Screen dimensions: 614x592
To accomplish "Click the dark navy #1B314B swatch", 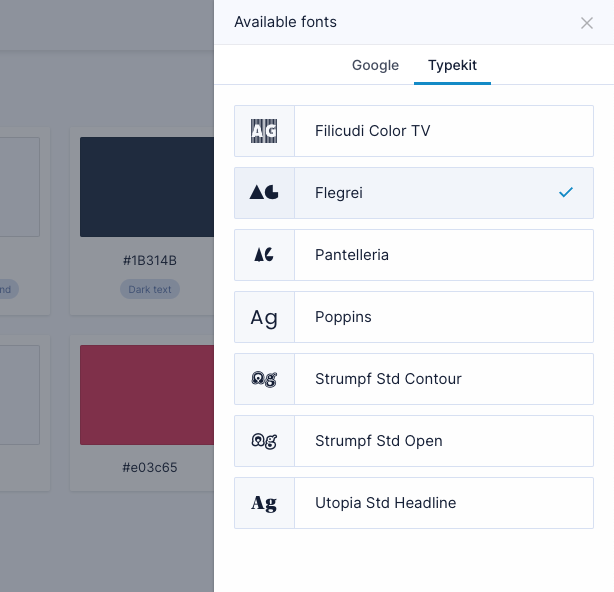I will [147, 187].
